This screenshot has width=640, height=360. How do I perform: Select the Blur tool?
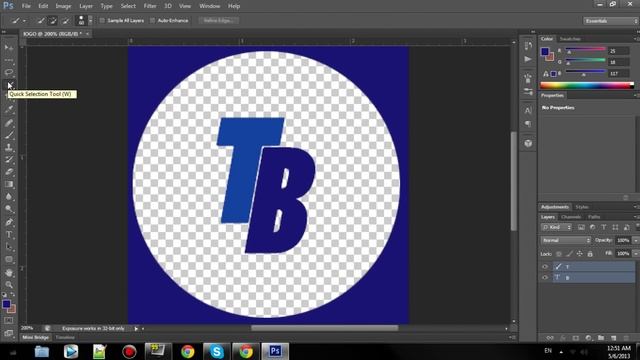point(9,197)
